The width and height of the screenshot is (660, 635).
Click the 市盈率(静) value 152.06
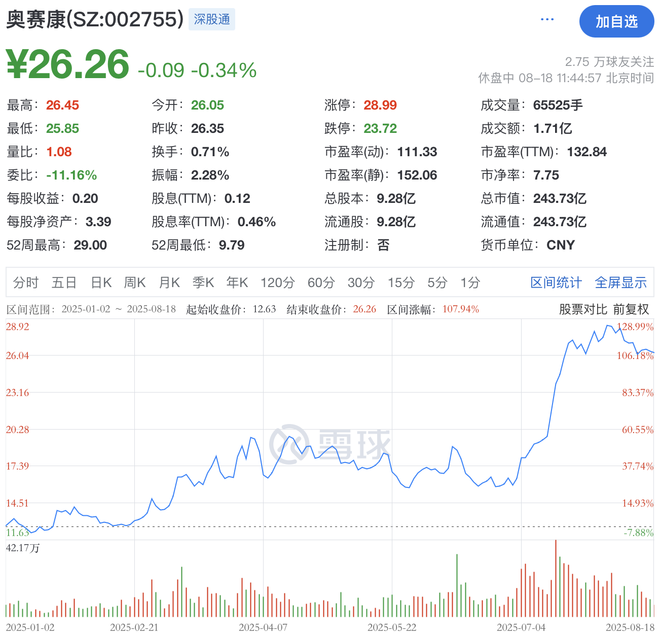[x=417, y=175]
